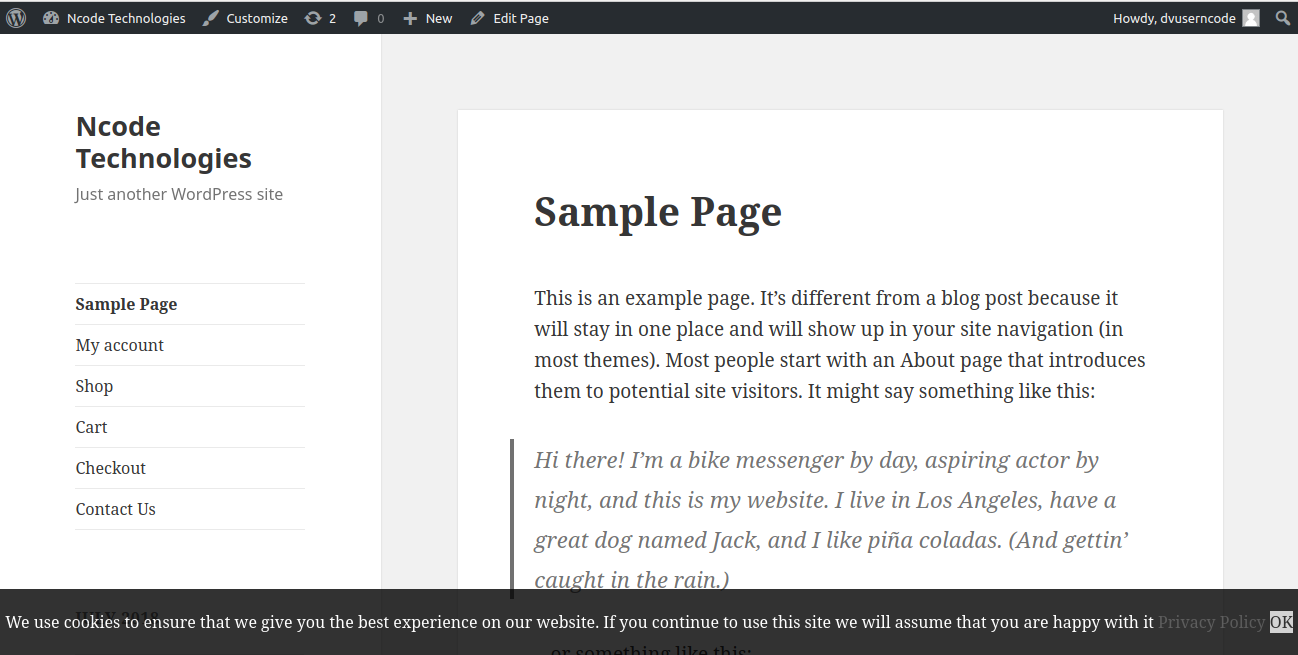Click the dashboard gauge icon for Ncode Technologies
The height and width of the screenshot is (655, 1298).
[51, 18]
